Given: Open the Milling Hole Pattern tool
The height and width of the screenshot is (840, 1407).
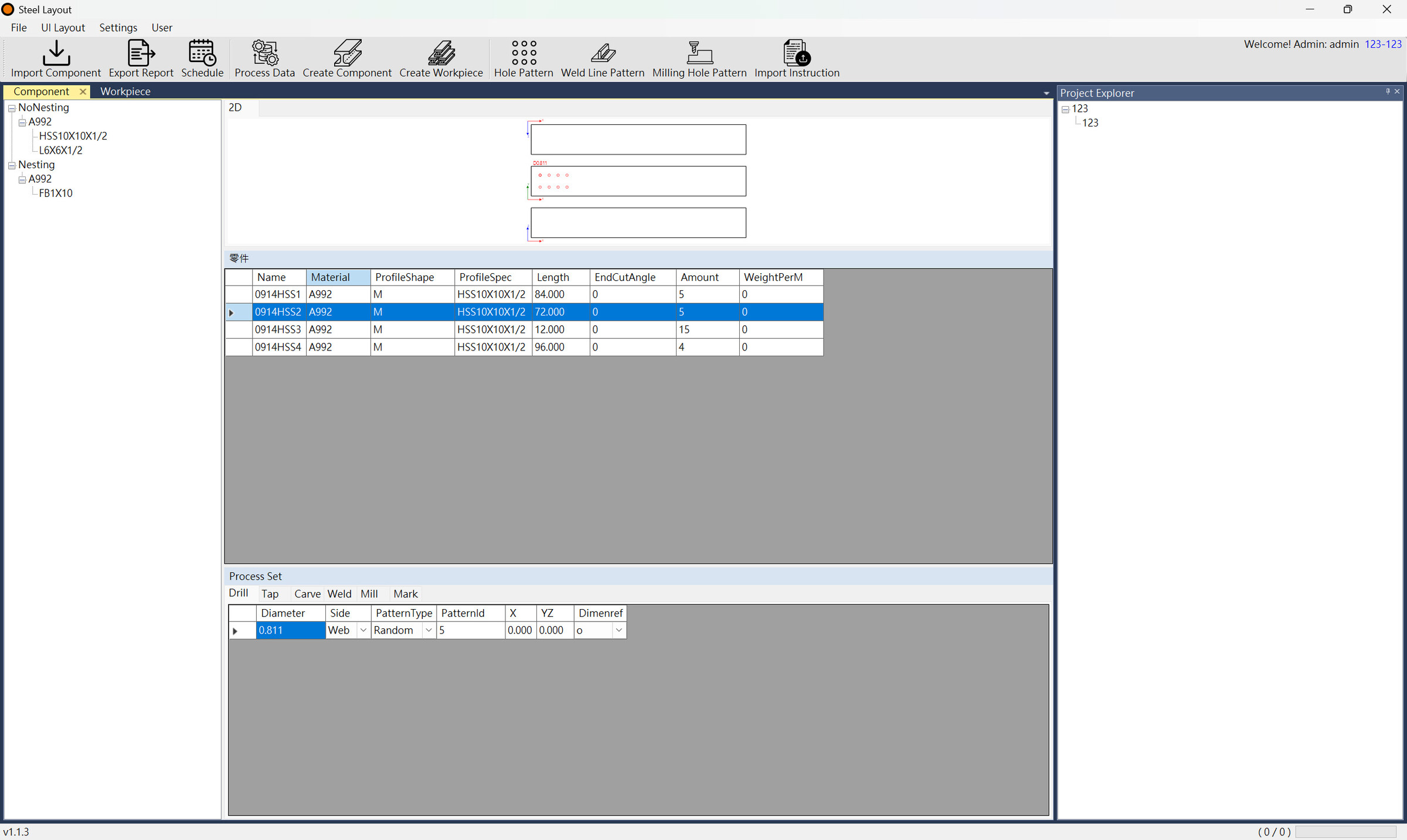Looking at the screenshot, I should click(699, 59).
